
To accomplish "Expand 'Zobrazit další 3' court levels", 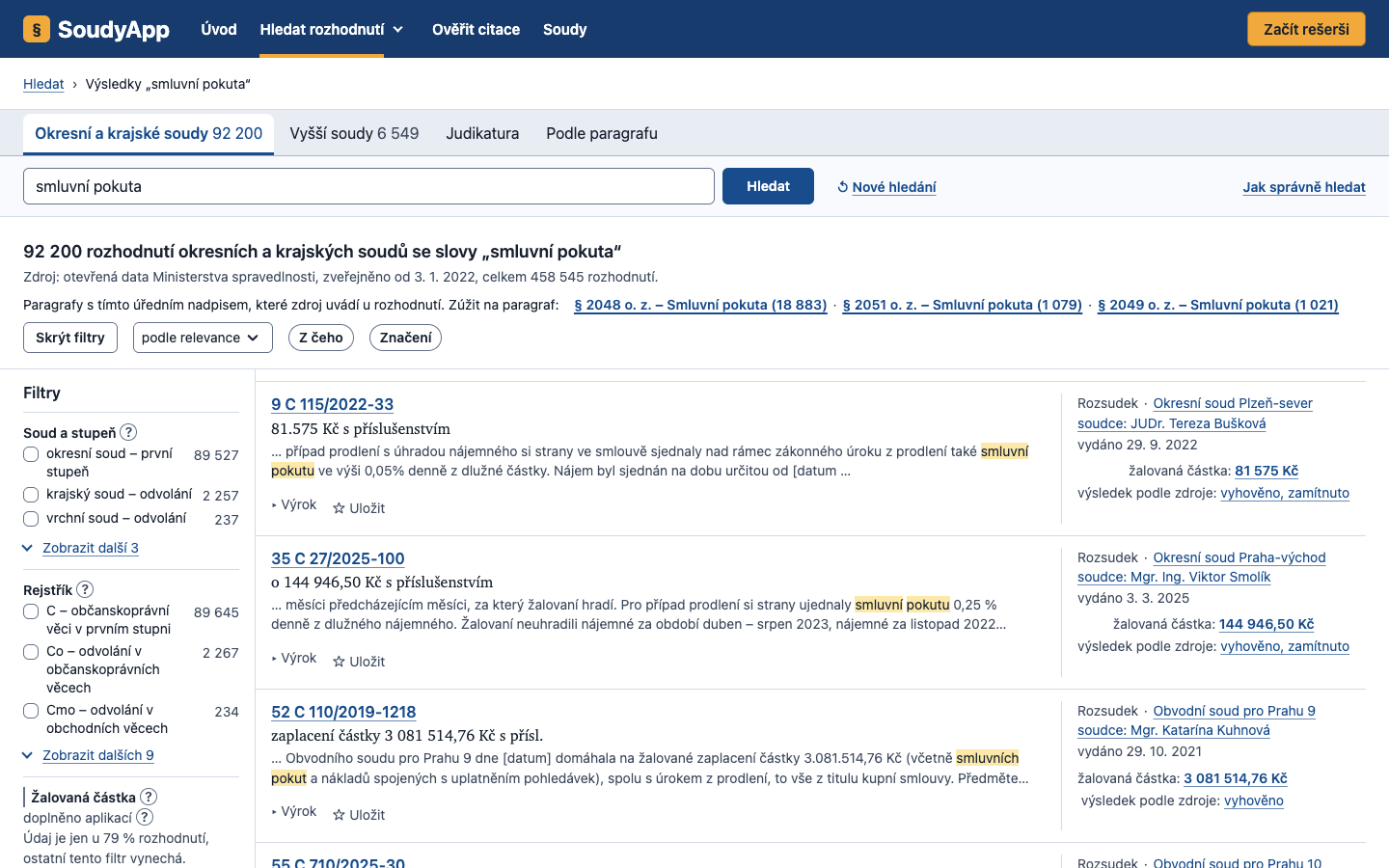I will tap(91, 548).
